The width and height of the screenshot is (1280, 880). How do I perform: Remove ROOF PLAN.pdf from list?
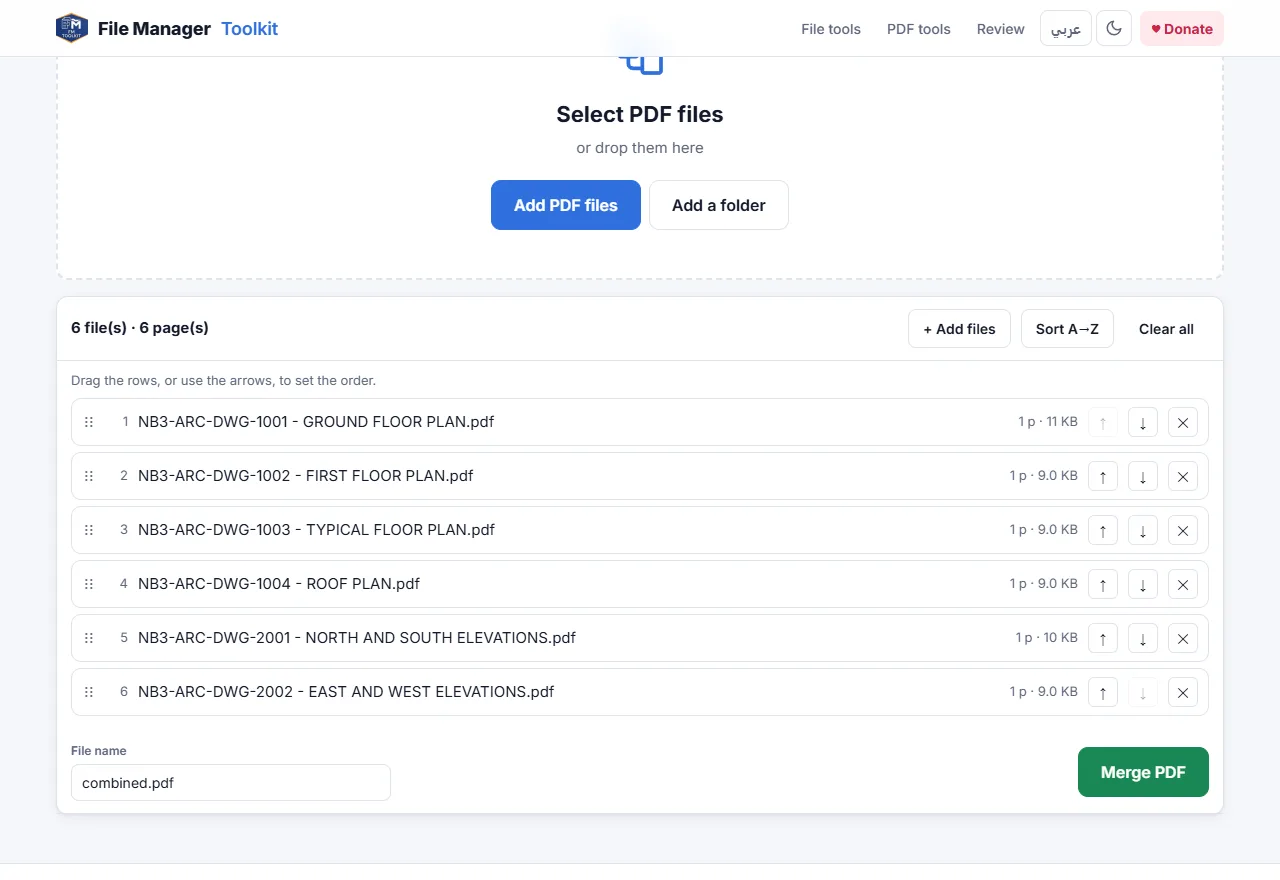(1183, 584)
